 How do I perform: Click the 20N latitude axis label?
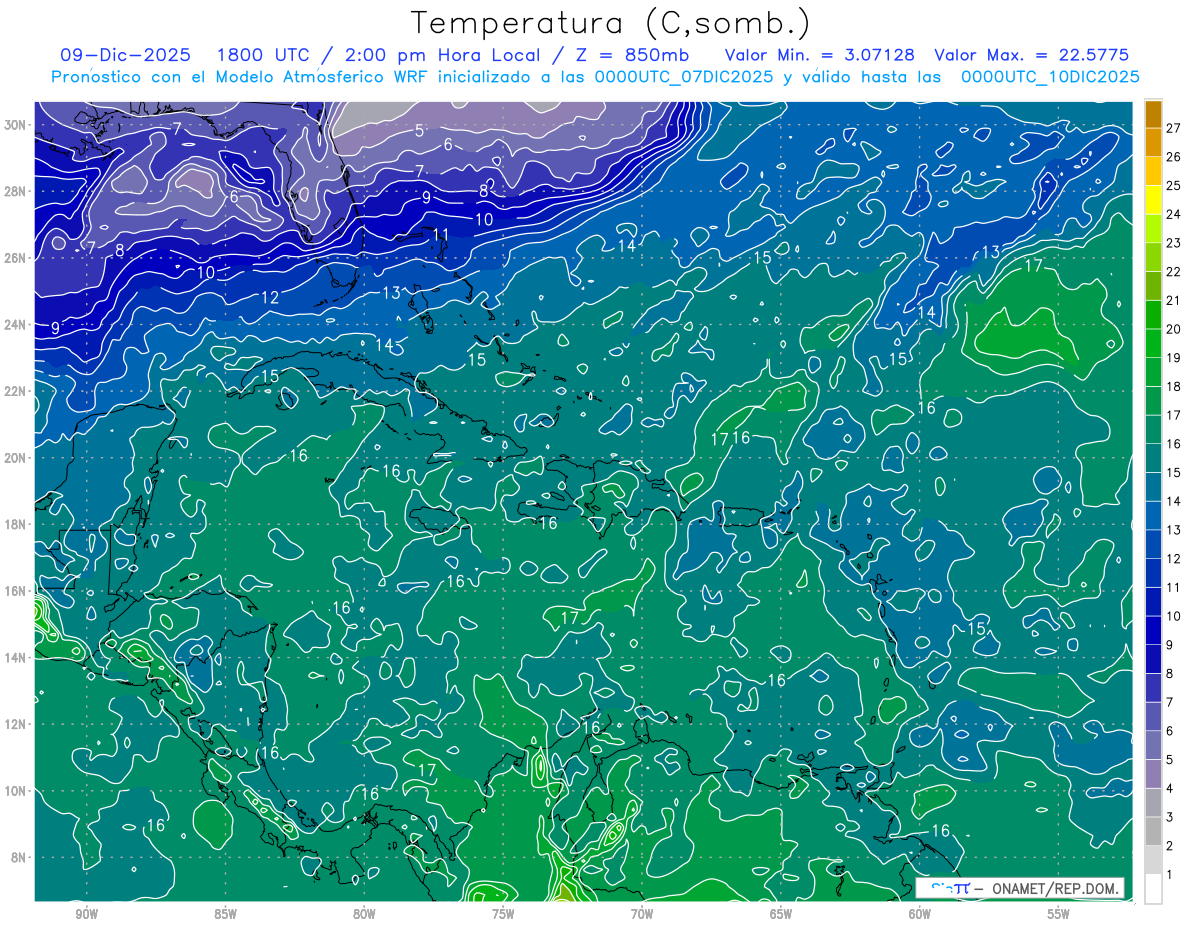pyautogui.click(x=17, y=458)
